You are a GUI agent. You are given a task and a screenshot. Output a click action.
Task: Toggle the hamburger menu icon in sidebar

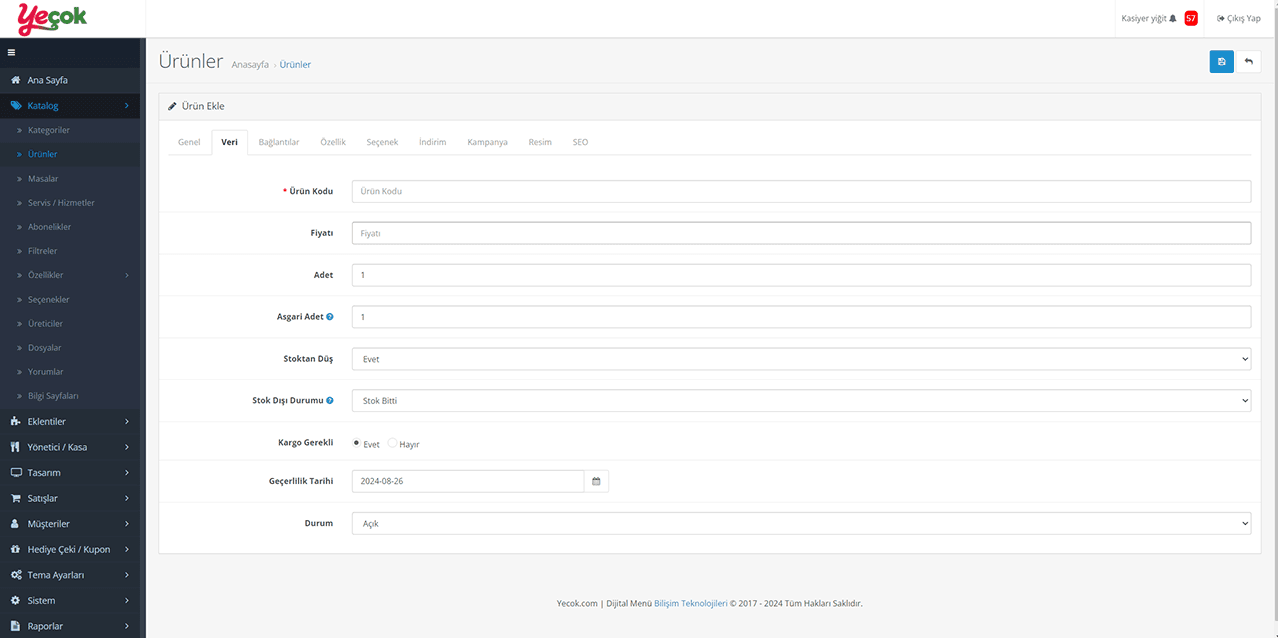pos(11,52)
